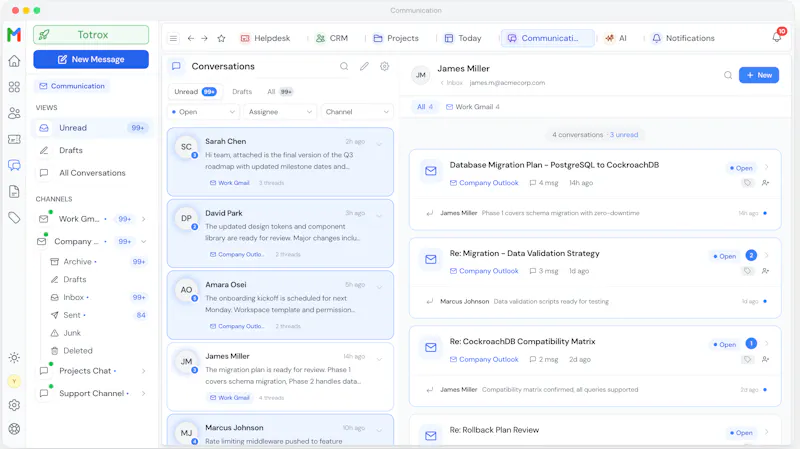Open the document icon in left rail
Viewport: 800px width, 449px height.
(14, 191)
